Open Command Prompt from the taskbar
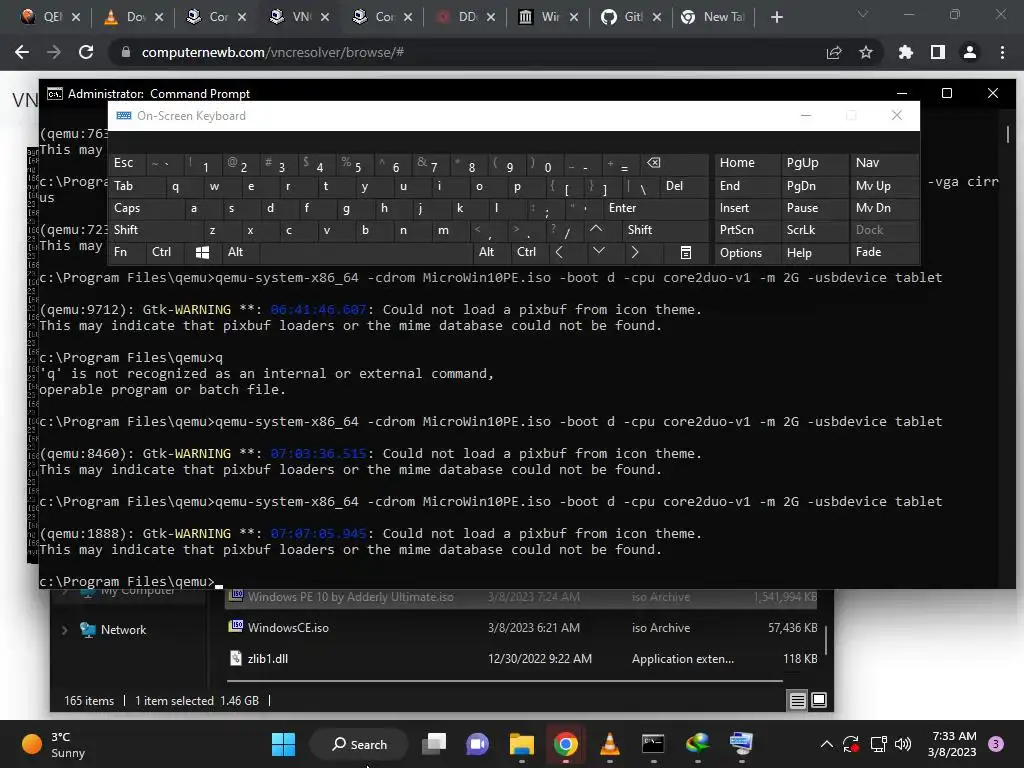Screen dimensions: 1024x768 653,744
